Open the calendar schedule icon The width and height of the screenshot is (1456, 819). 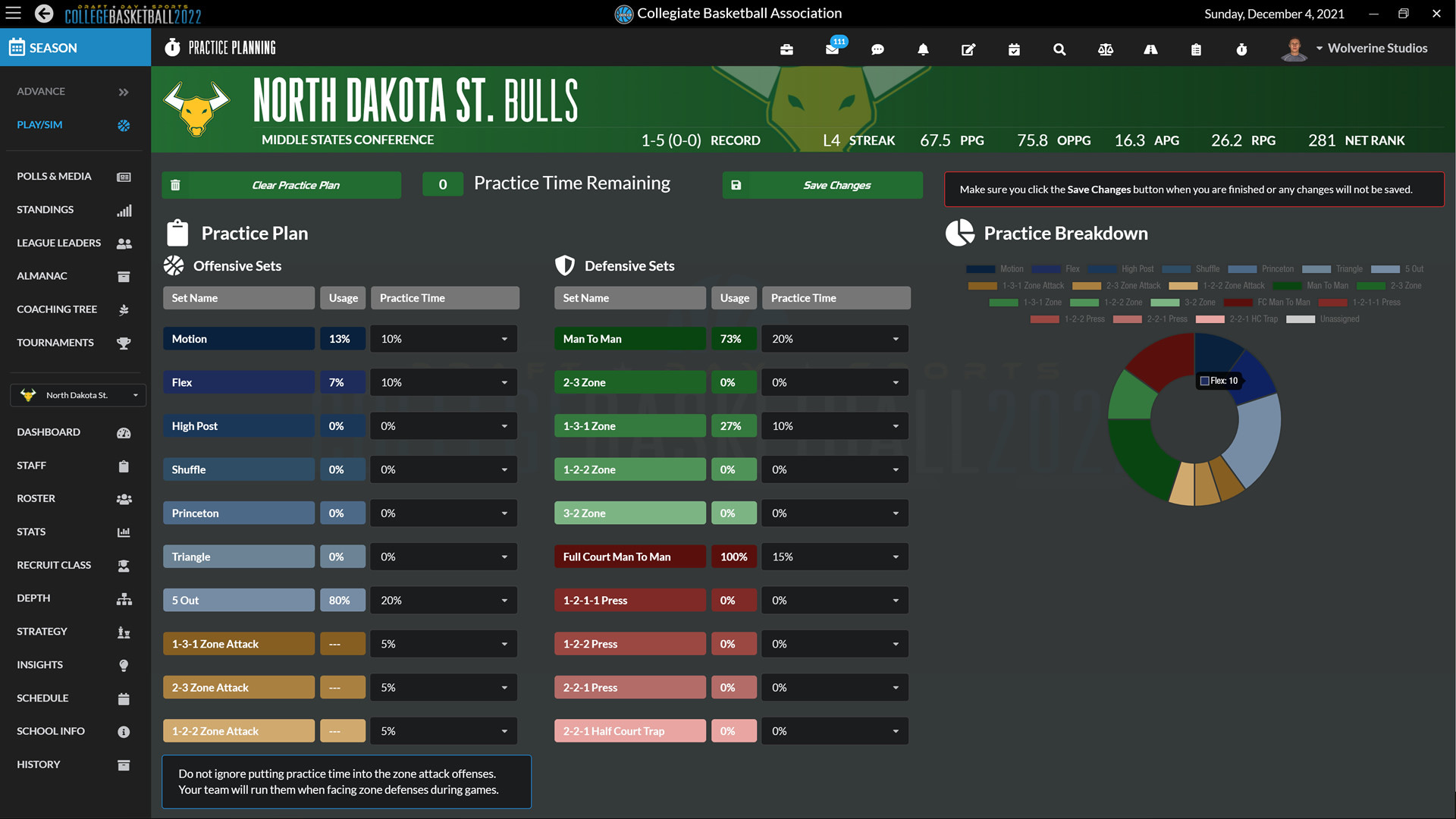pyautogui.click(x=1014, y=49)
